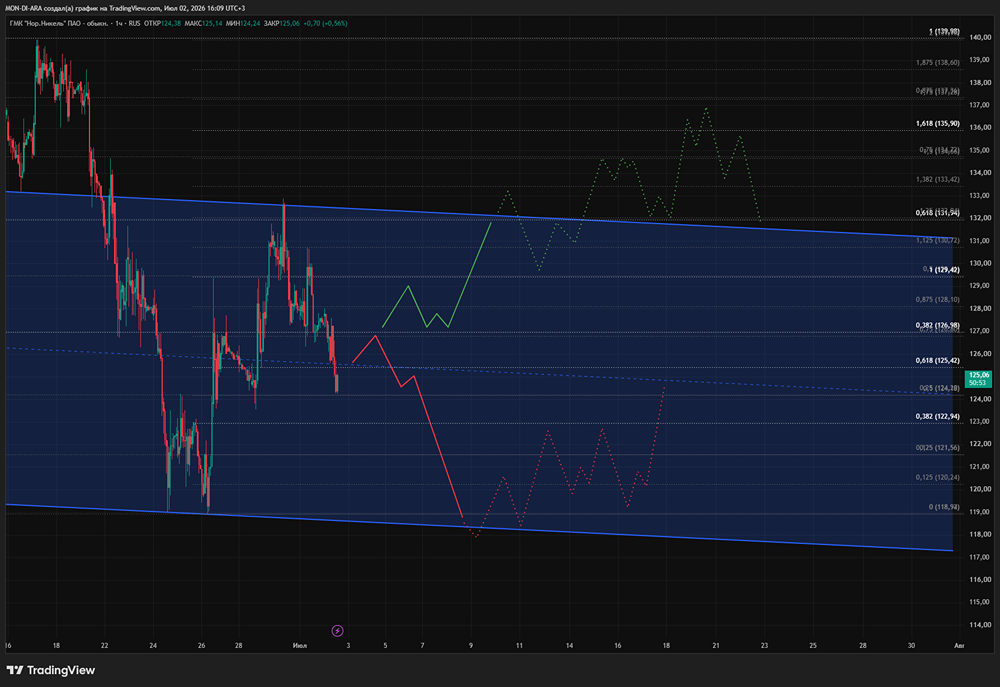Click the 114,00 price on the scale
The width and height of the screenshot is (1000, 687).
tap(980, 624)
